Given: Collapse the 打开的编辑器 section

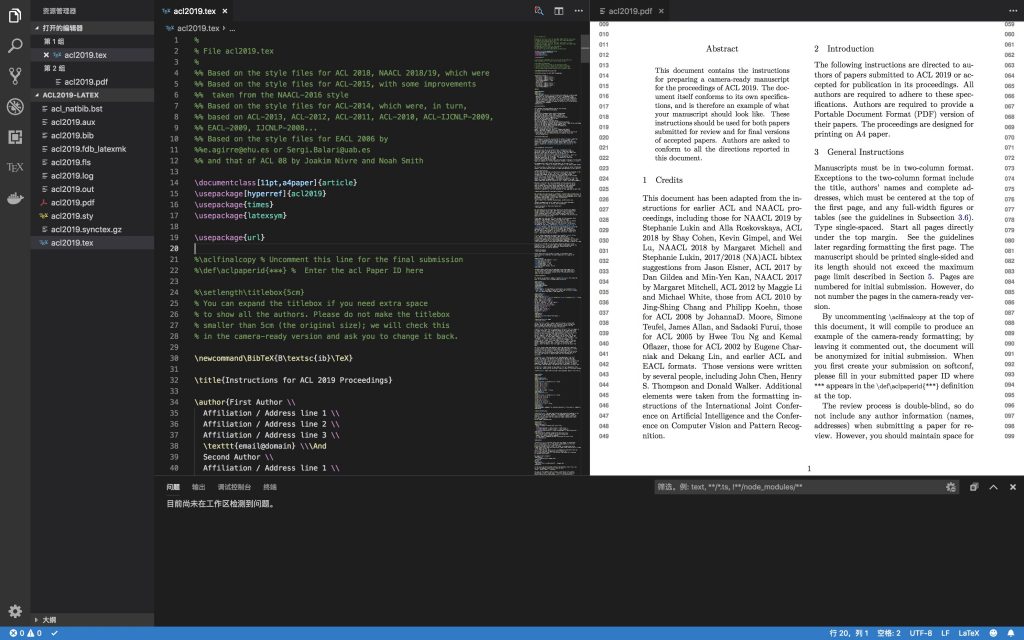Looking at the screenshot, I should tap(93, 28).
